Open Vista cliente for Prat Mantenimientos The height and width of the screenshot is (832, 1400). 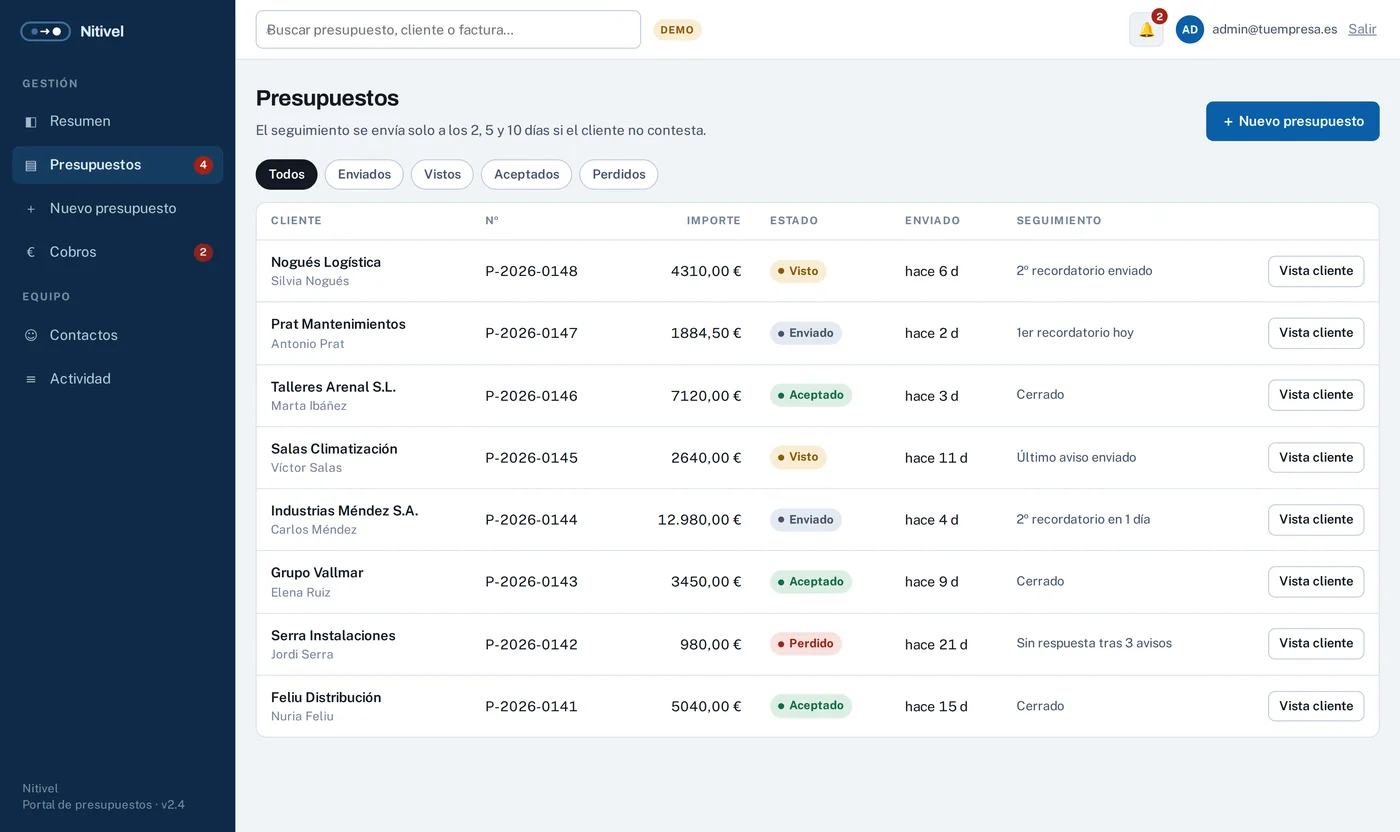[1316, 333]
